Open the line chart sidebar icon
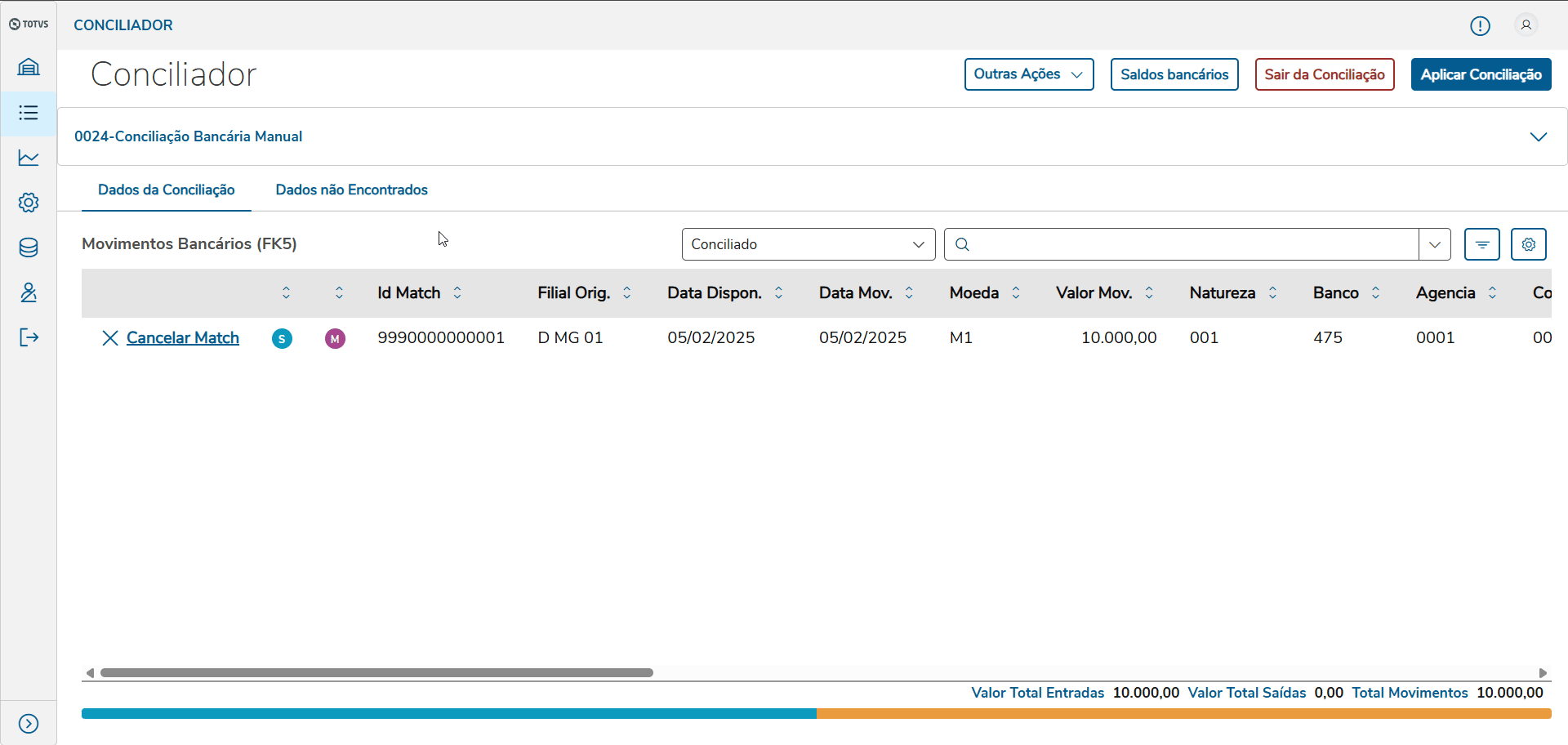This screenshot has height=745, width=1568. point(29,158)
